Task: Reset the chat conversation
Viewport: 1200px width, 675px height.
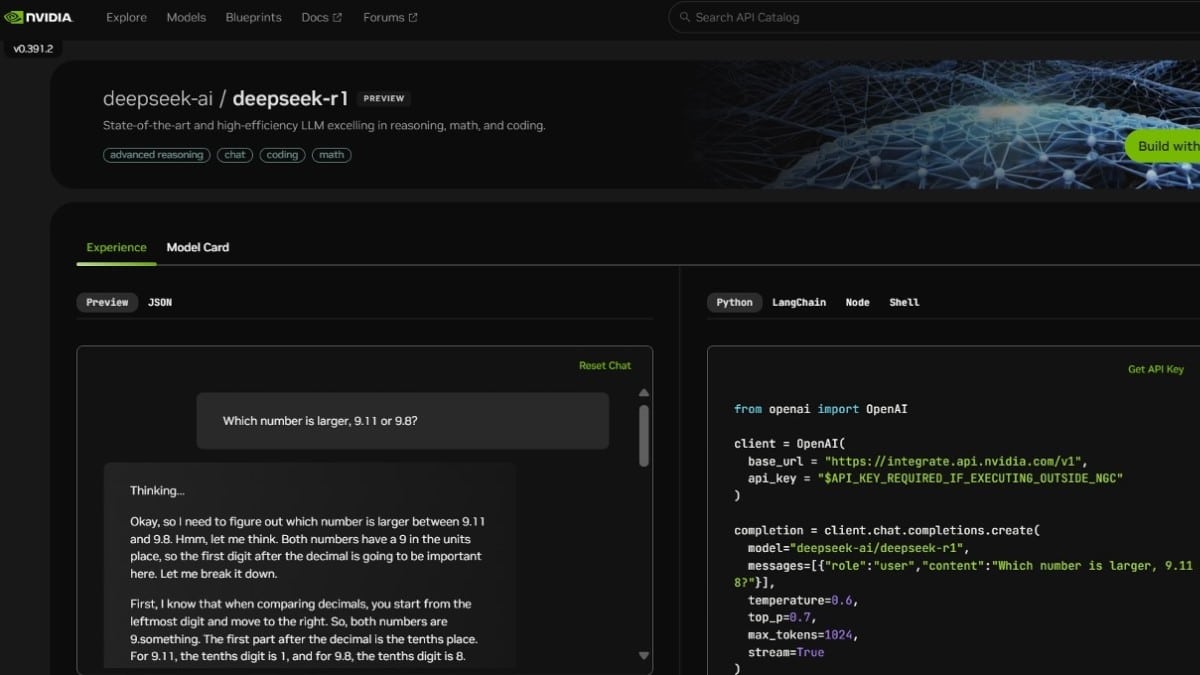Action: 605,365
